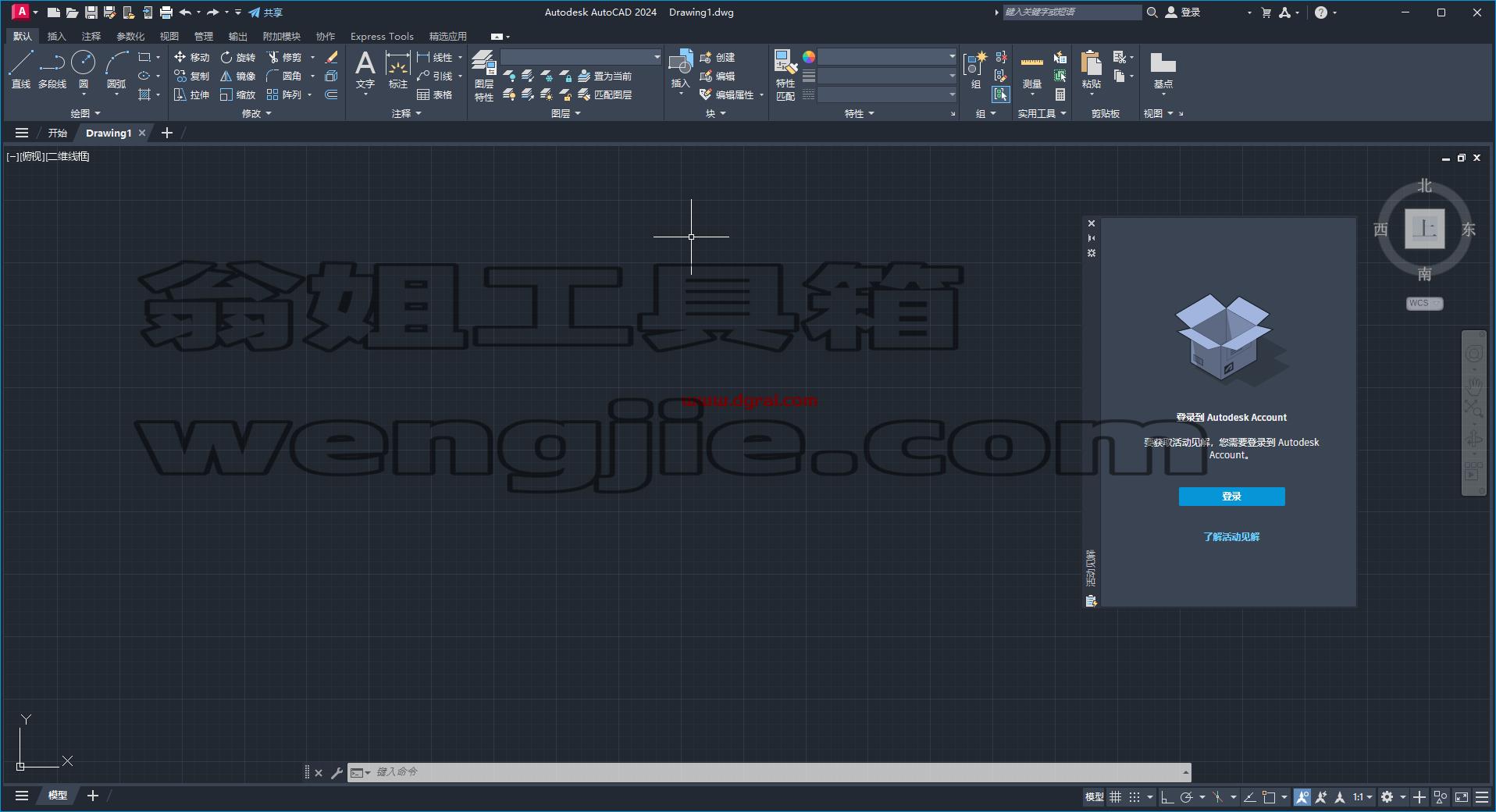This screenshot has height=812, width=1496.
Task: Toggle drawing grid display in status bar
Action: (x=1116, y=797)
